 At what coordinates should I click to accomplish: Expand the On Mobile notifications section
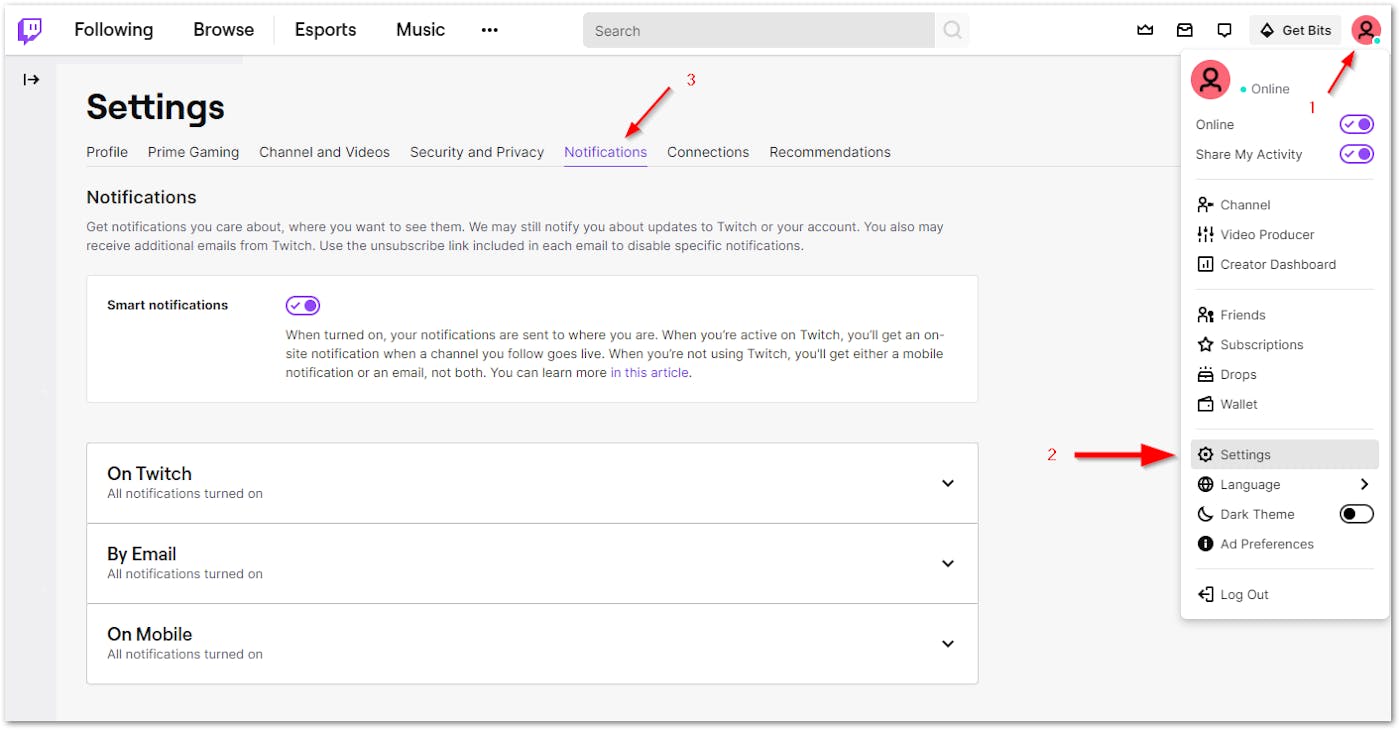(x=532, y=643)
